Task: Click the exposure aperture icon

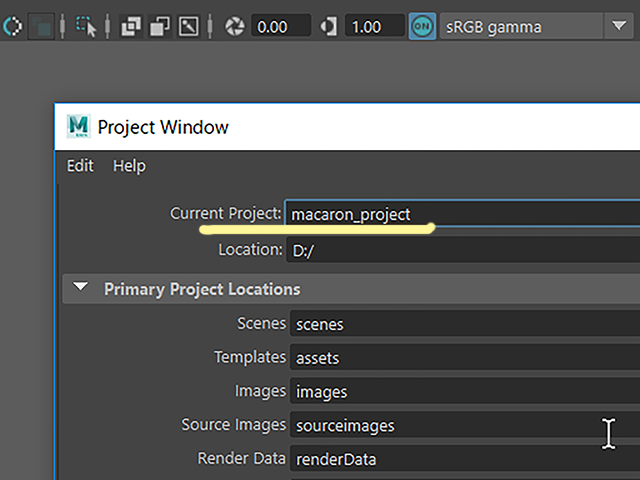Action: [235, 27]
